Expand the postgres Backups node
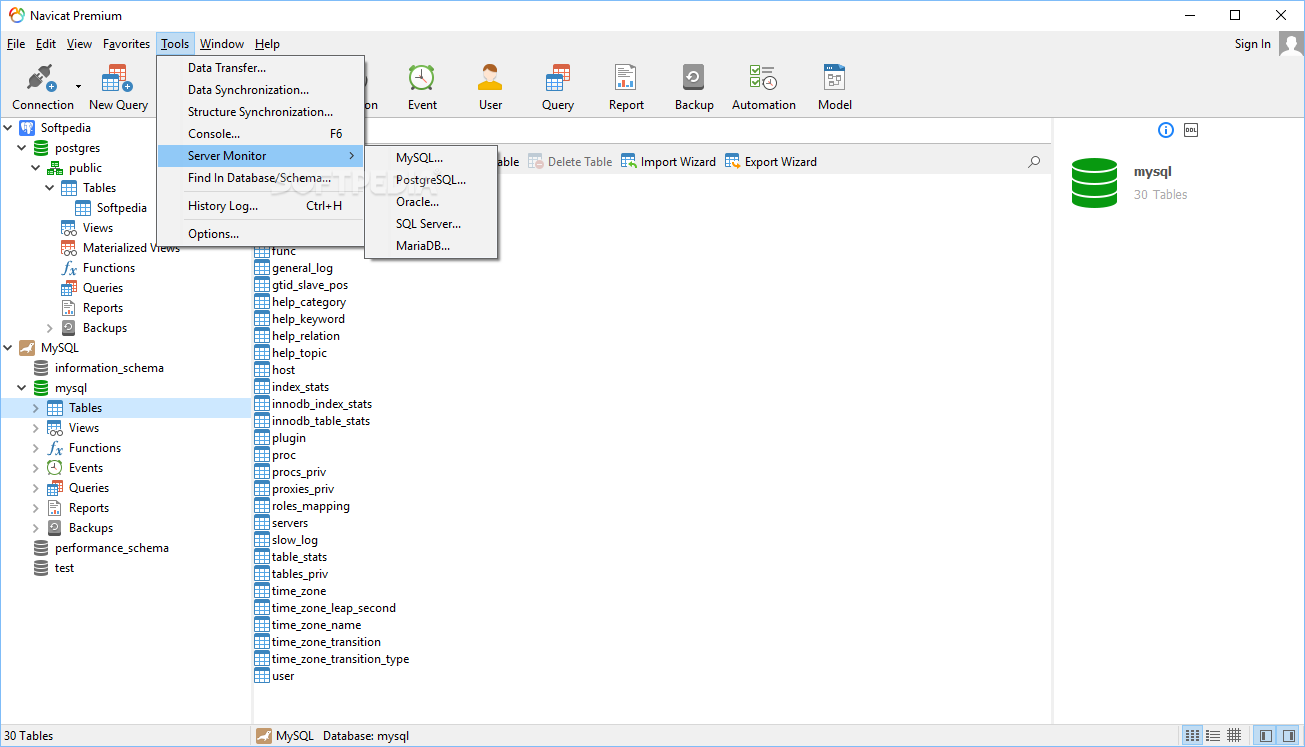Image resolution: width=1305 pixels, height=747 pixels. click(x=50, y=328)
